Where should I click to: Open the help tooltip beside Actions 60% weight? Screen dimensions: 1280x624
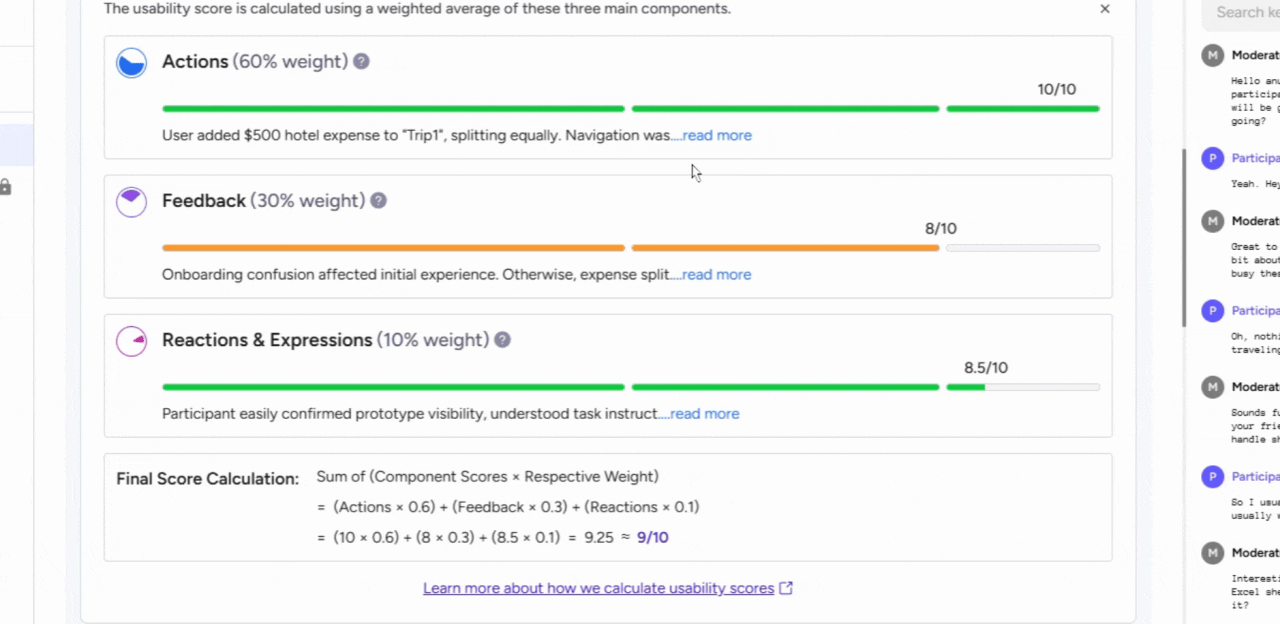click(x=361, y=61)
